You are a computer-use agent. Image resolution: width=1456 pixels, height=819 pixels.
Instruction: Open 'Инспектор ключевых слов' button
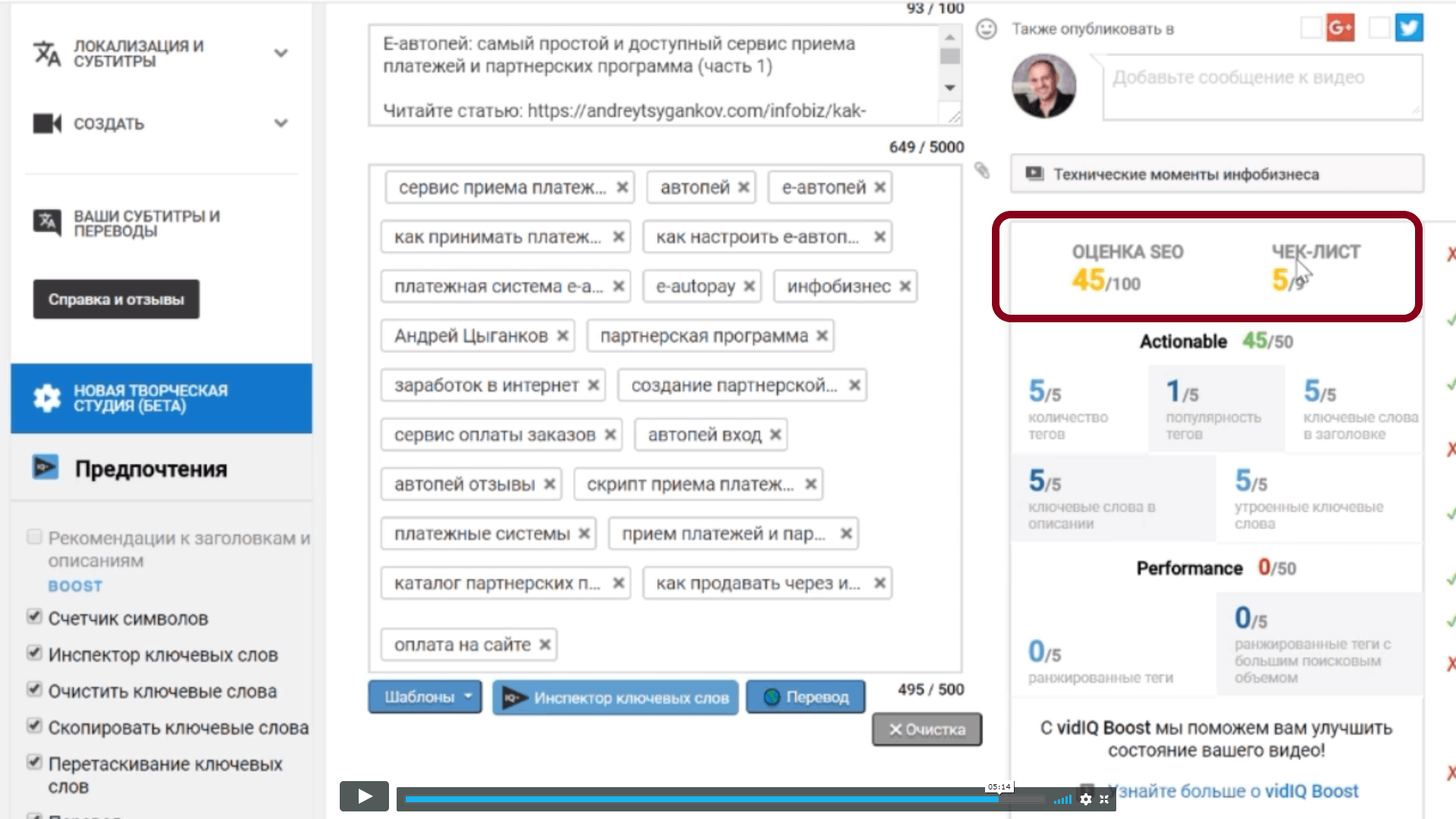tap(615, 698)
